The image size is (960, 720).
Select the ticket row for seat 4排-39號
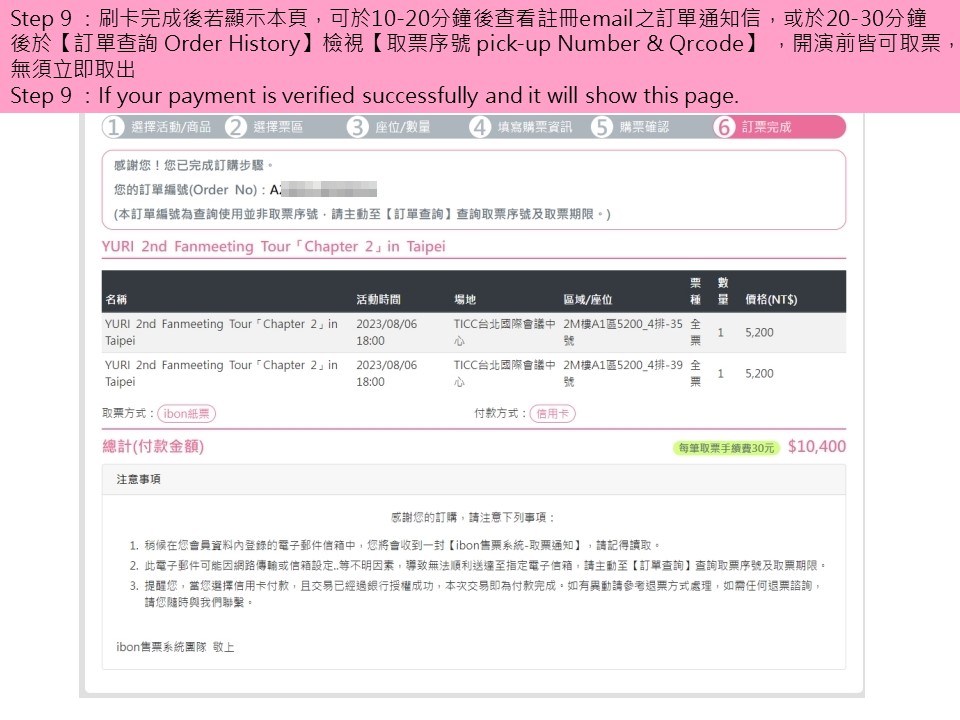(473, 373)
